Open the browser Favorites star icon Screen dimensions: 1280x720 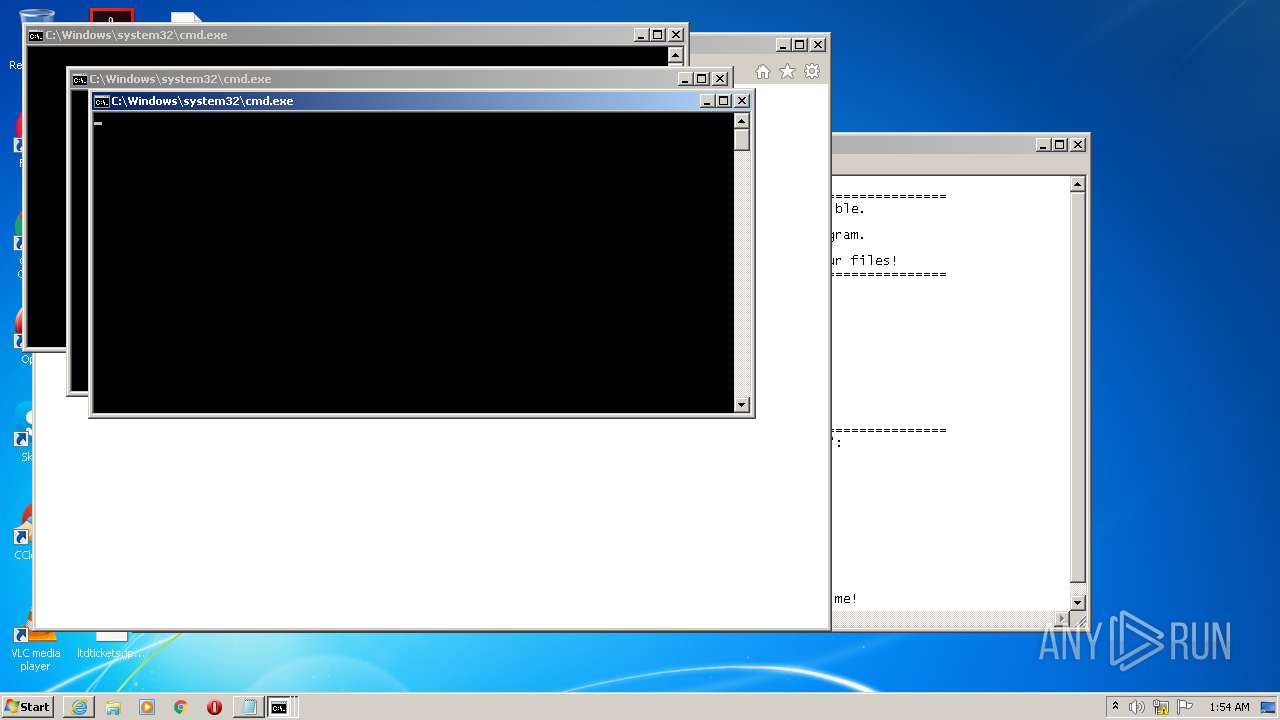point(787,72)
